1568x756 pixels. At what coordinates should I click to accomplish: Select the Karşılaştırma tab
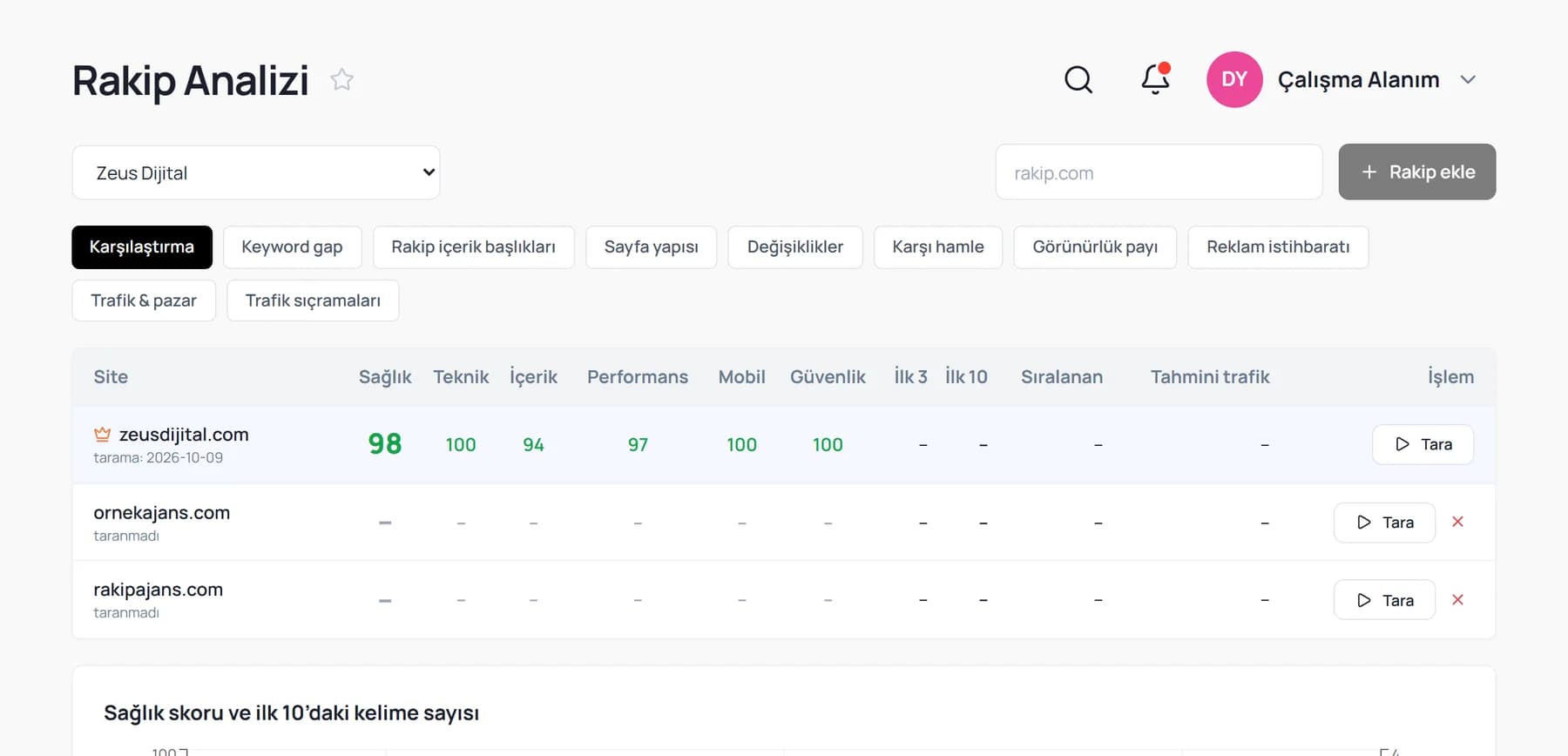tap(142, 247)
